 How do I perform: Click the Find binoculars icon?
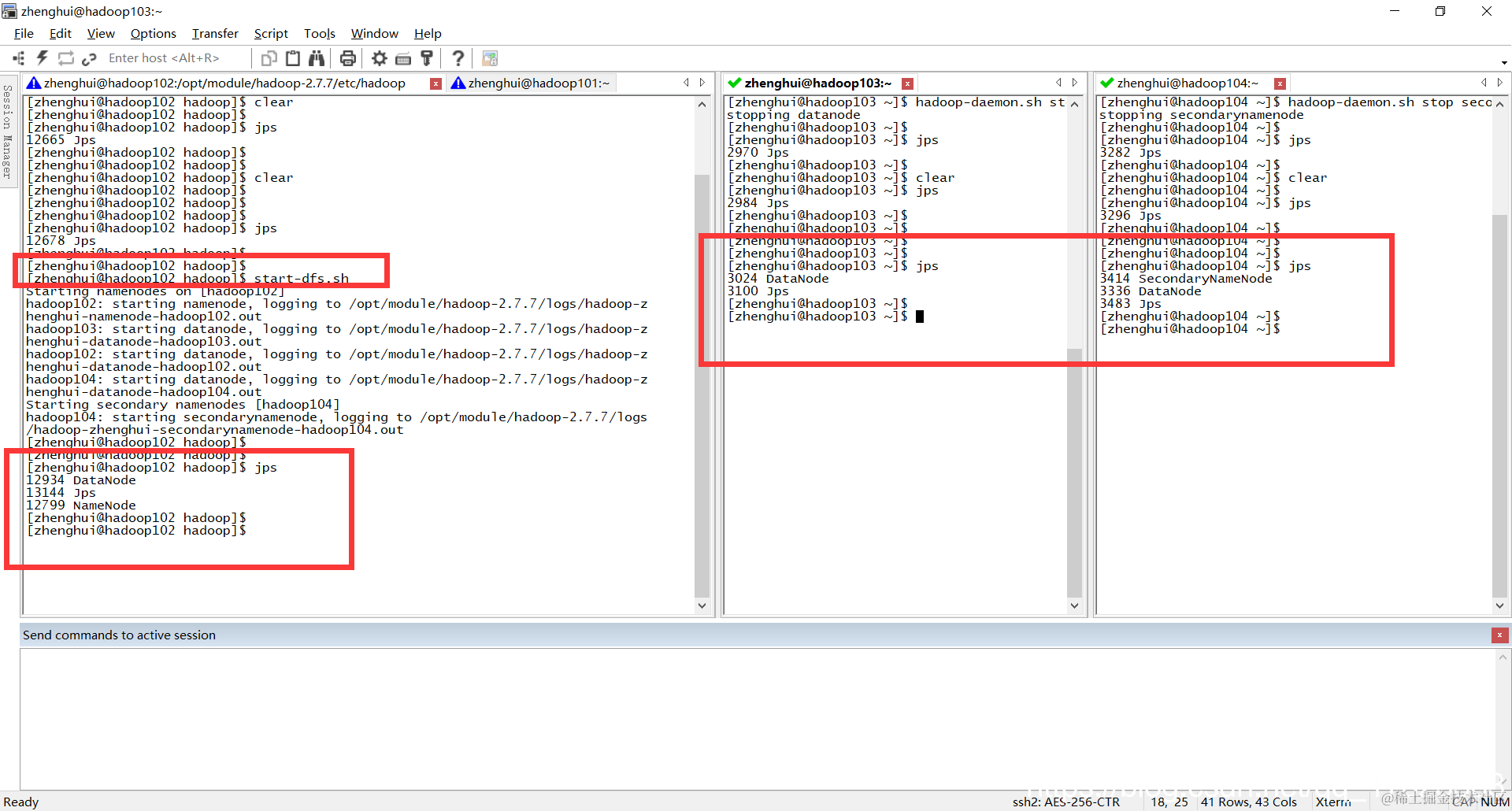pos(317,58)
